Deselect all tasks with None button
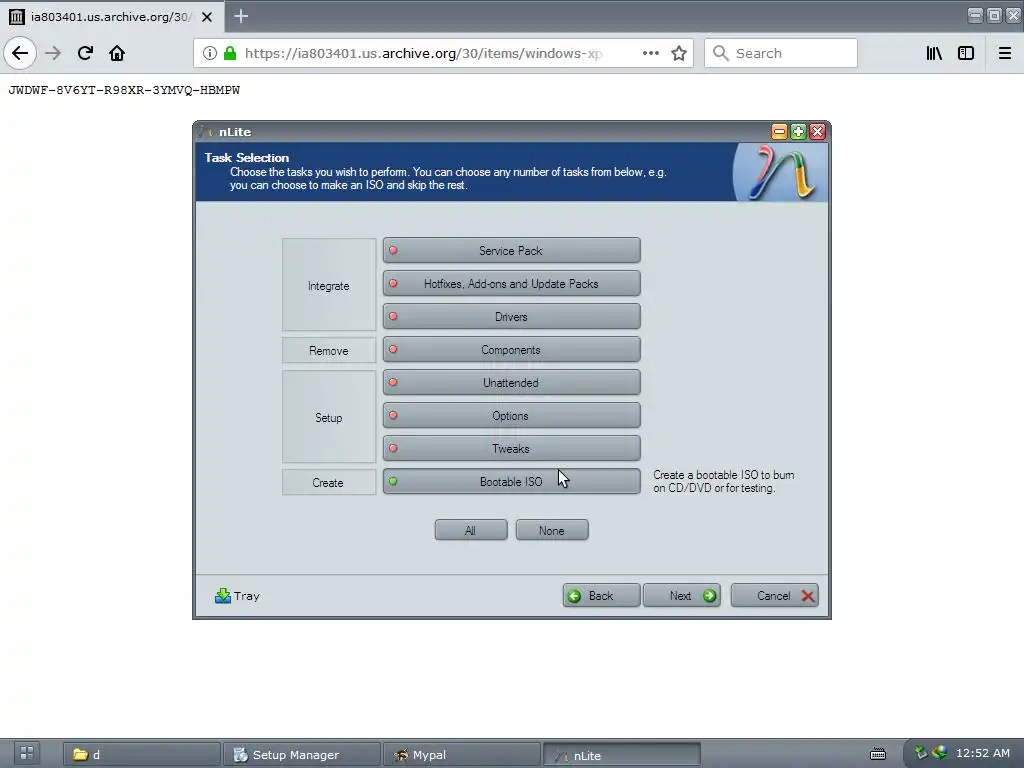Image resolution: width=1024 pixels, height=768 pixels. tap(552, 530)
